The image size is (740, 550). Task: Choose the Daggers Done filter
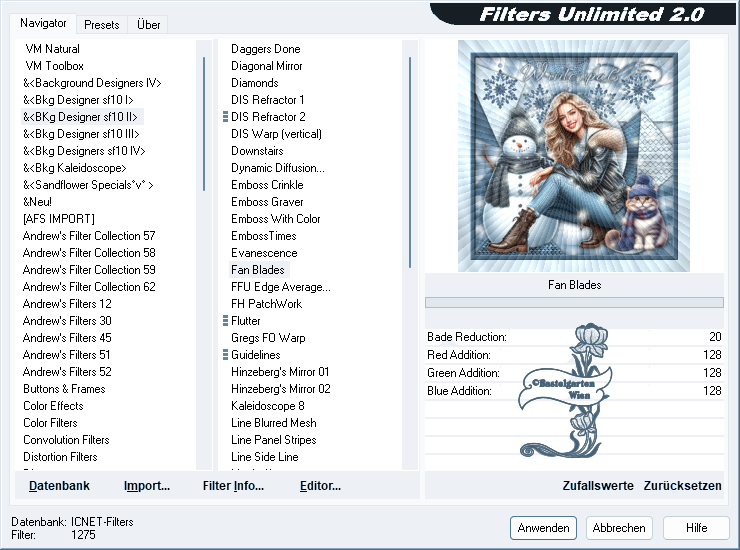coord(266,49)
